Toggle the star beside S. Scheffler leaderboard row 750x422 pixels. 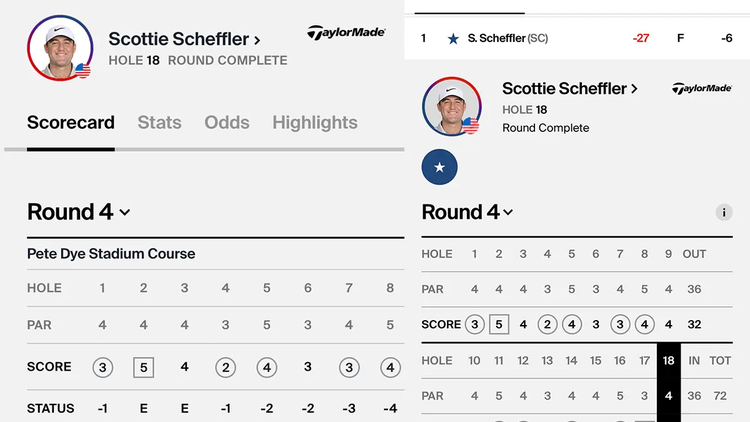pos(453,39)
